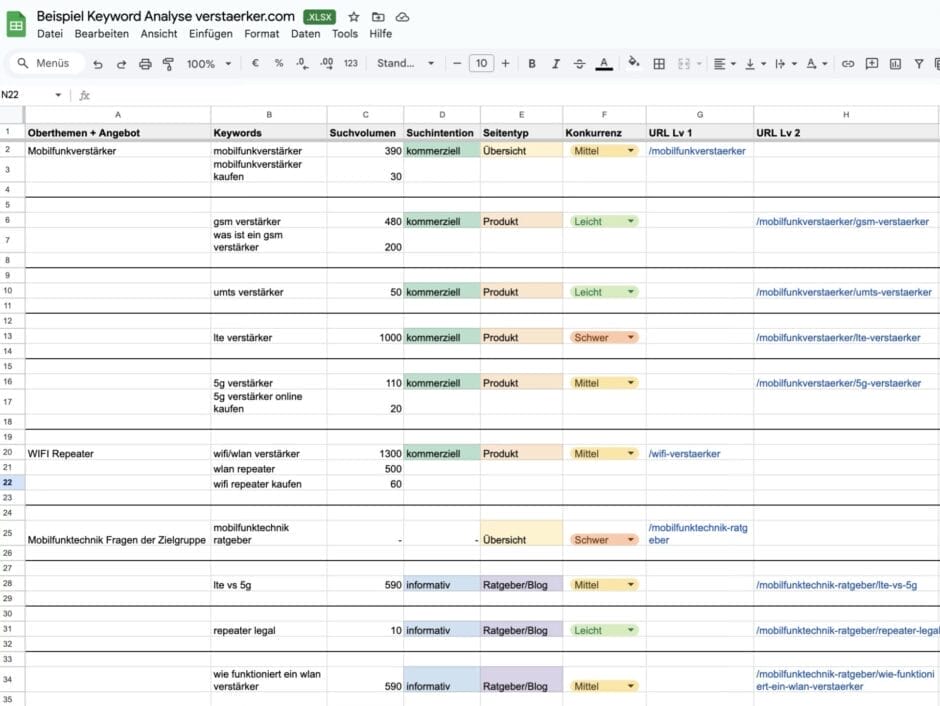Viewport: 940px width, 706px height.
Task: Click the font size field showing 10
Action: [481, 63]
